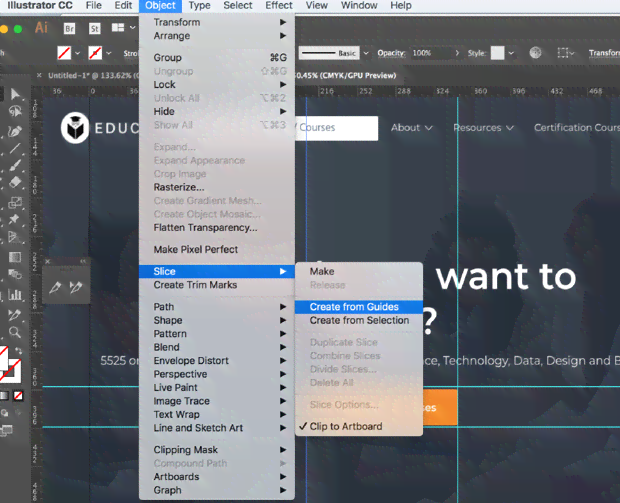Open the Illustrator CC application menu
This screenshot has width=620, height=503.
pyautogui.click(x=40, y=6)
